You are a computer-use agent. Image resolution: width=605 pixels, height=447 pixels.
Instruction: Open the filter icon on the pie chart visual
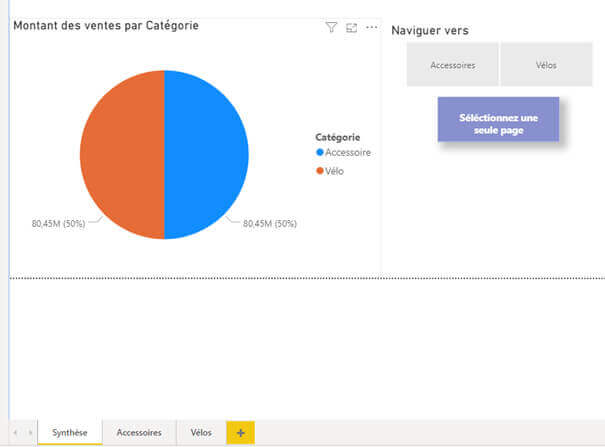(331, 27)
